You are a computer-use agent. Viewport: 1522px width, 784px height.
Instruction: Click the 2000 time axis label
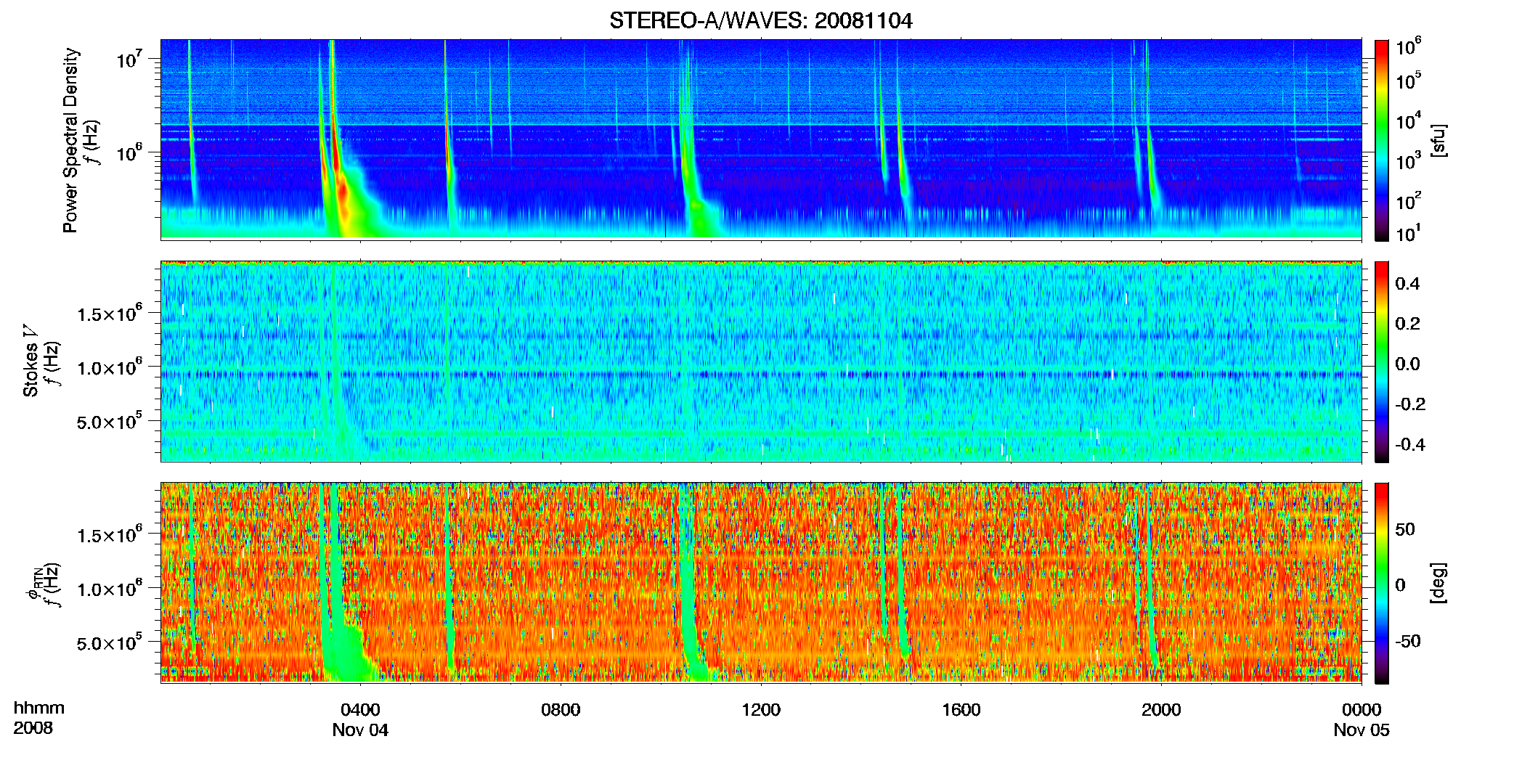pos(1161,709)
